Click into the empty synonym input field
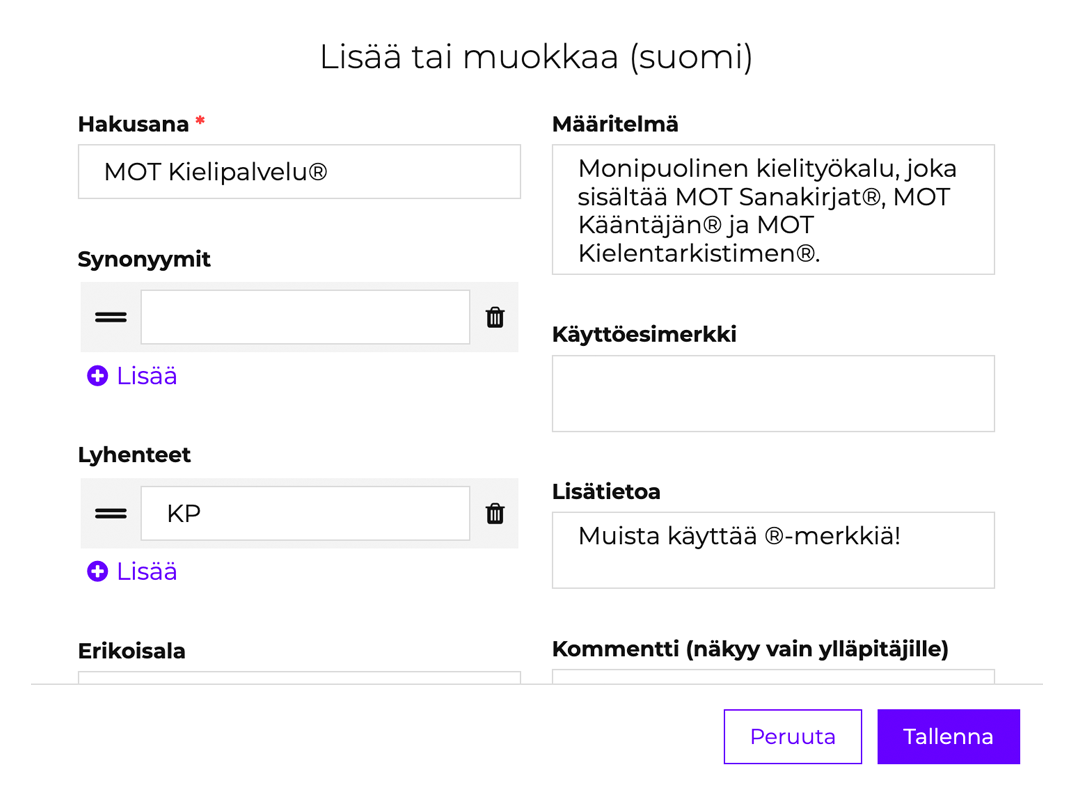 tap(306, 317)
